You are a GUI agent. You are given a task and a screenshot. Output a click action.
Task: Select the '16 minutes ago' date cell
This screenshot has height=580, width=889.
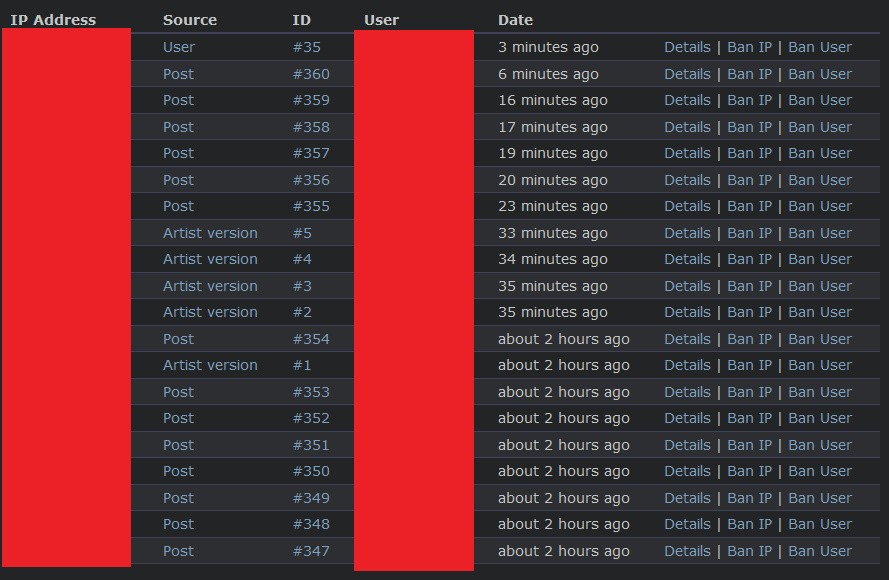[552, 100]
